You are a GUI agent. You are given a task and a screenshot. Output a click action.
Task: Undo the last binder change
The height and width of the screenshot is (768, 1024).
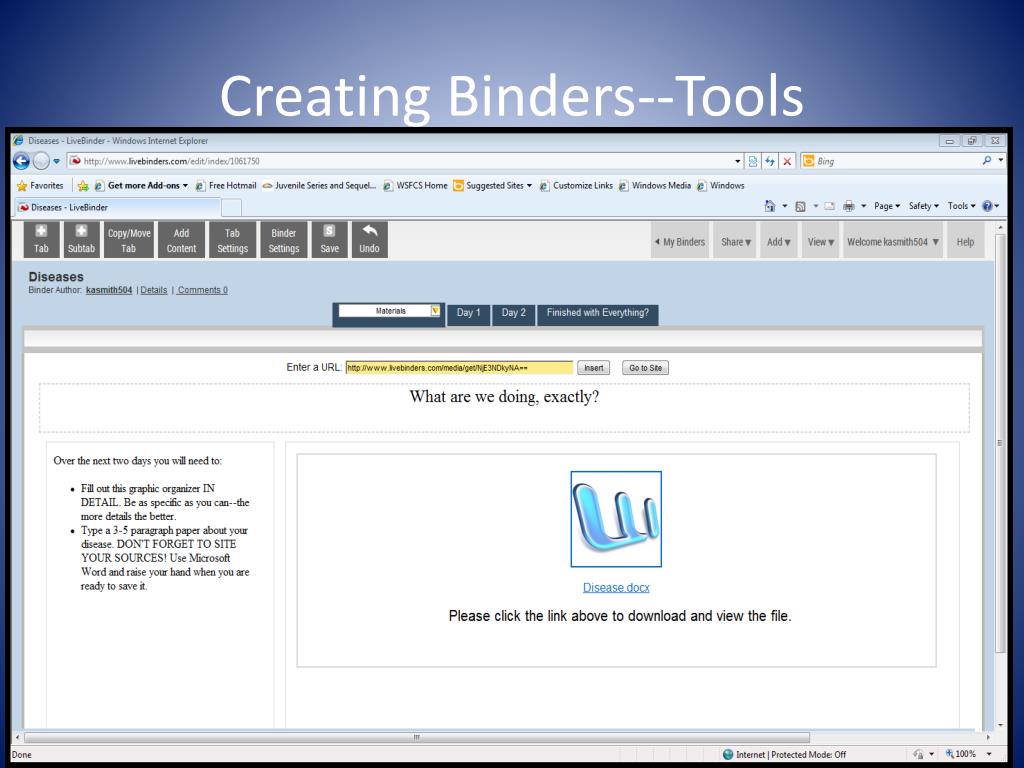369,239
